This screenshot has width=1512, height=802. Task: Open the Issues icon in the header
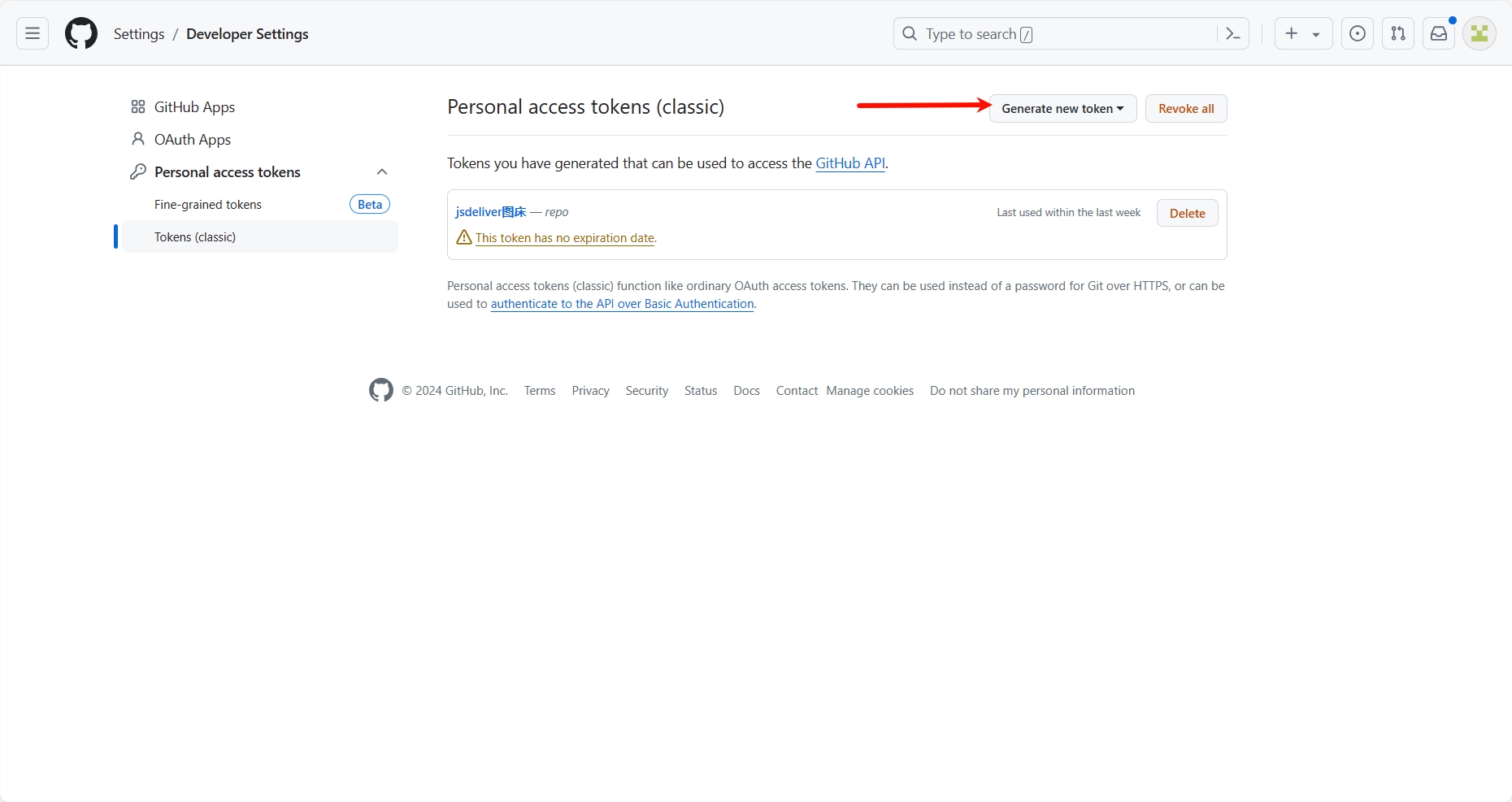[x=1358, y=33]
